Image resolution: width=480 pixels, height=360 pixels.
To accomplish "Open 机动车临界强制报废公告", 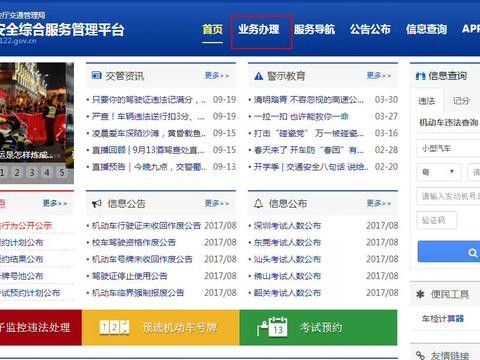I will coord(138,293).
